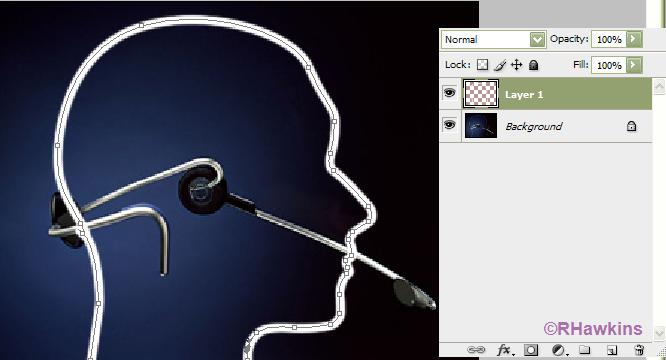Add a layer mask
This screenshot has height=360, width=666.
coord(531,350)
